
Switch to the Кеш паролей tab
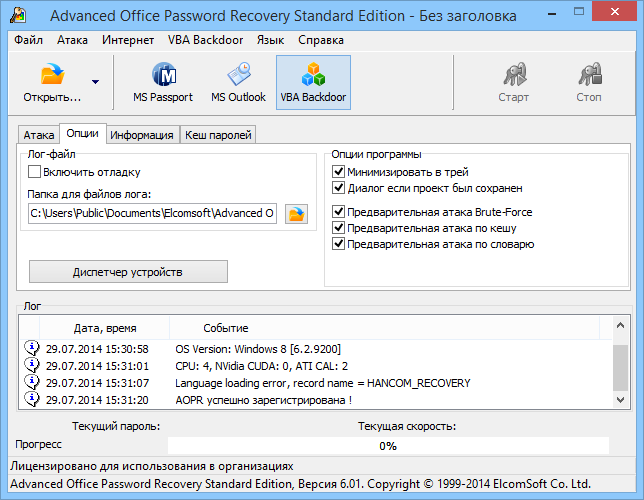click(218, 135)
